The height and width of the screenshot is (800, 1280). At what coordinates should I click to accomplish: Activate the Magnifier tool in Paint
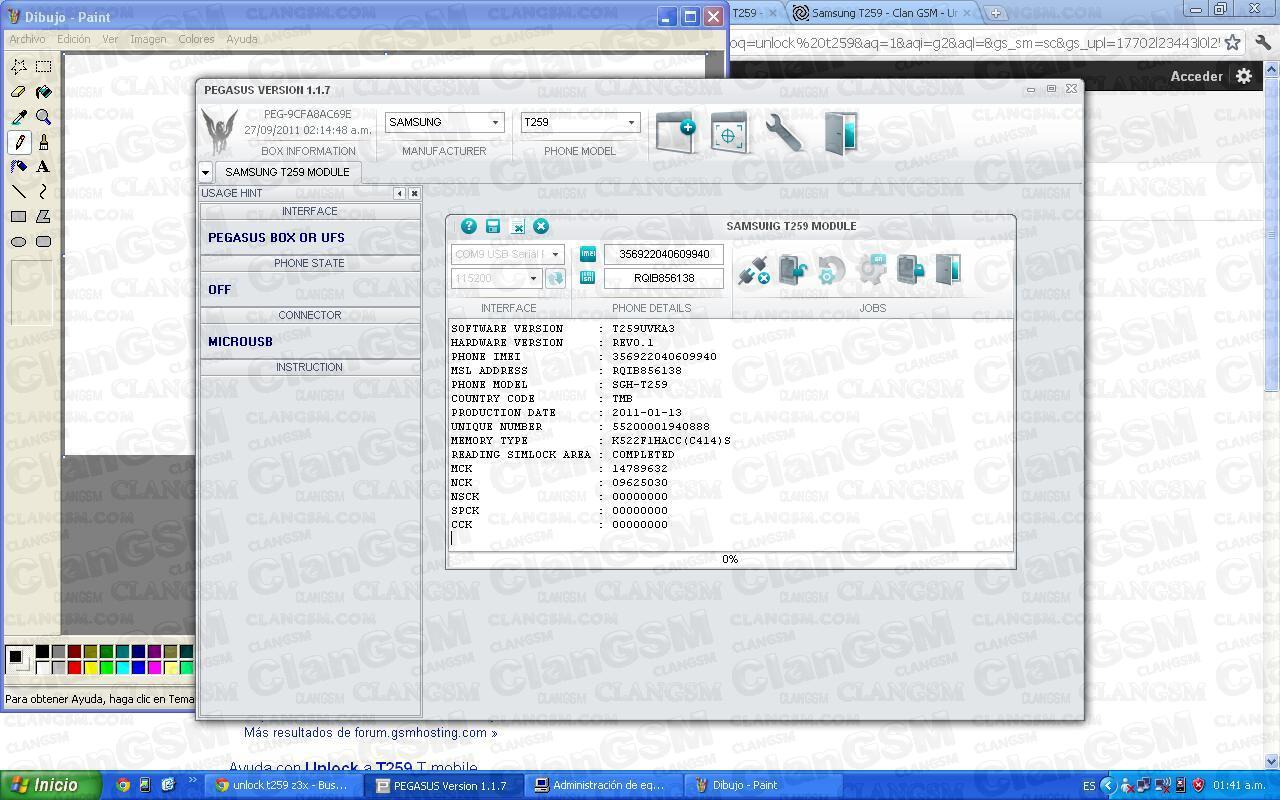[44, 117]
